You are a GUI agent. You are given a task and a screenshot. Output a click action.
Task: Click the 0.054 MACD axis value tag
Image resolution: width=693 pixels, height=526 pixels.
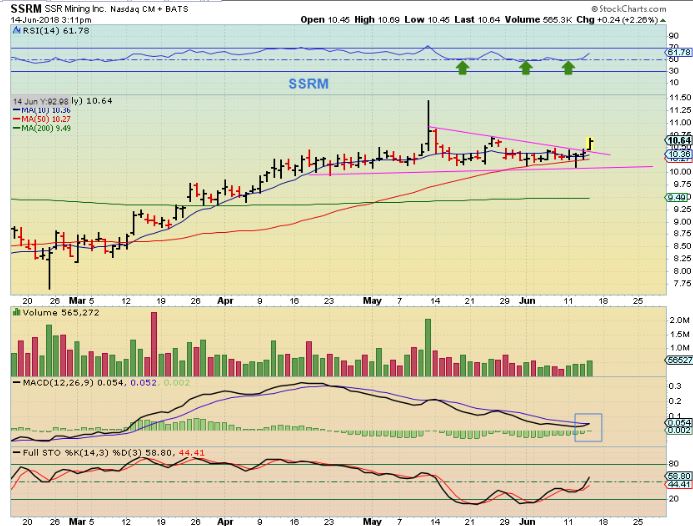[x=680, y=423]
